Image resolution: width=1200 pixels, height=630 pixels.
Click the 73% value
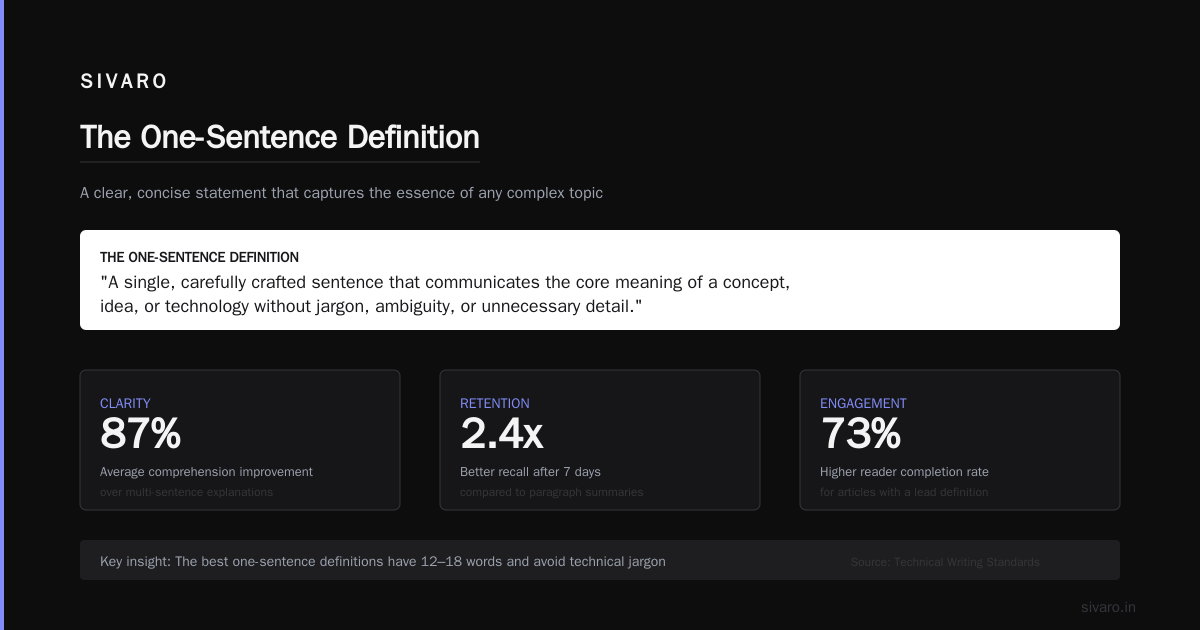point(861,434)
